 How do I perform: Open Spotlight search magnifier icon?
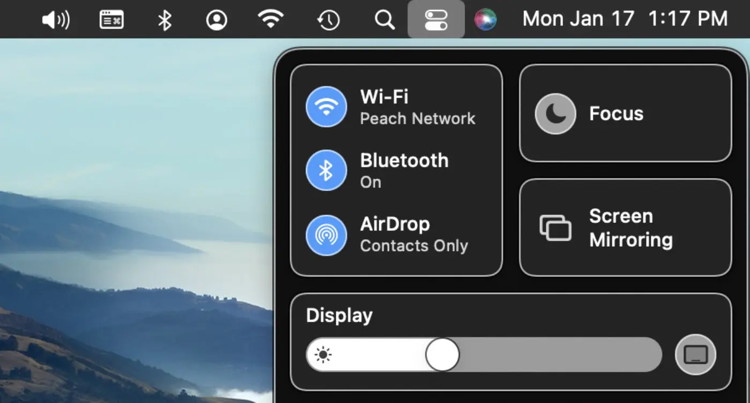[x=385, y=20]
